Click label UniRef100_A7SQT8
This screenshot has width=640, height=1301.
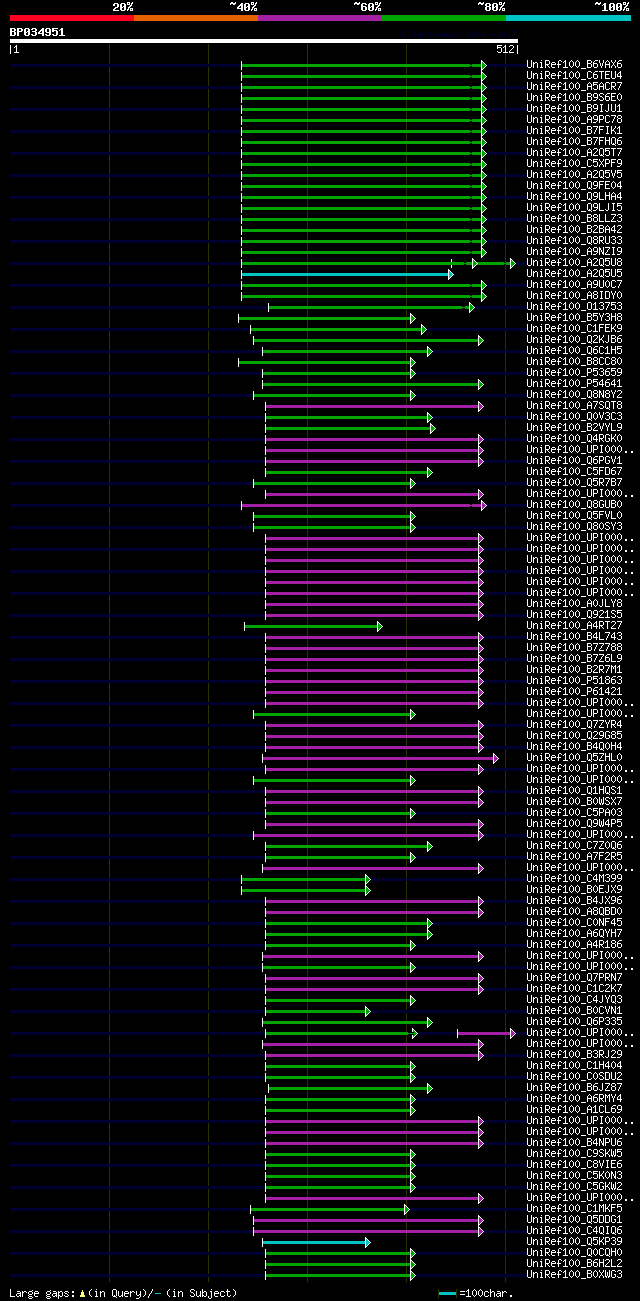coord(574,406)
